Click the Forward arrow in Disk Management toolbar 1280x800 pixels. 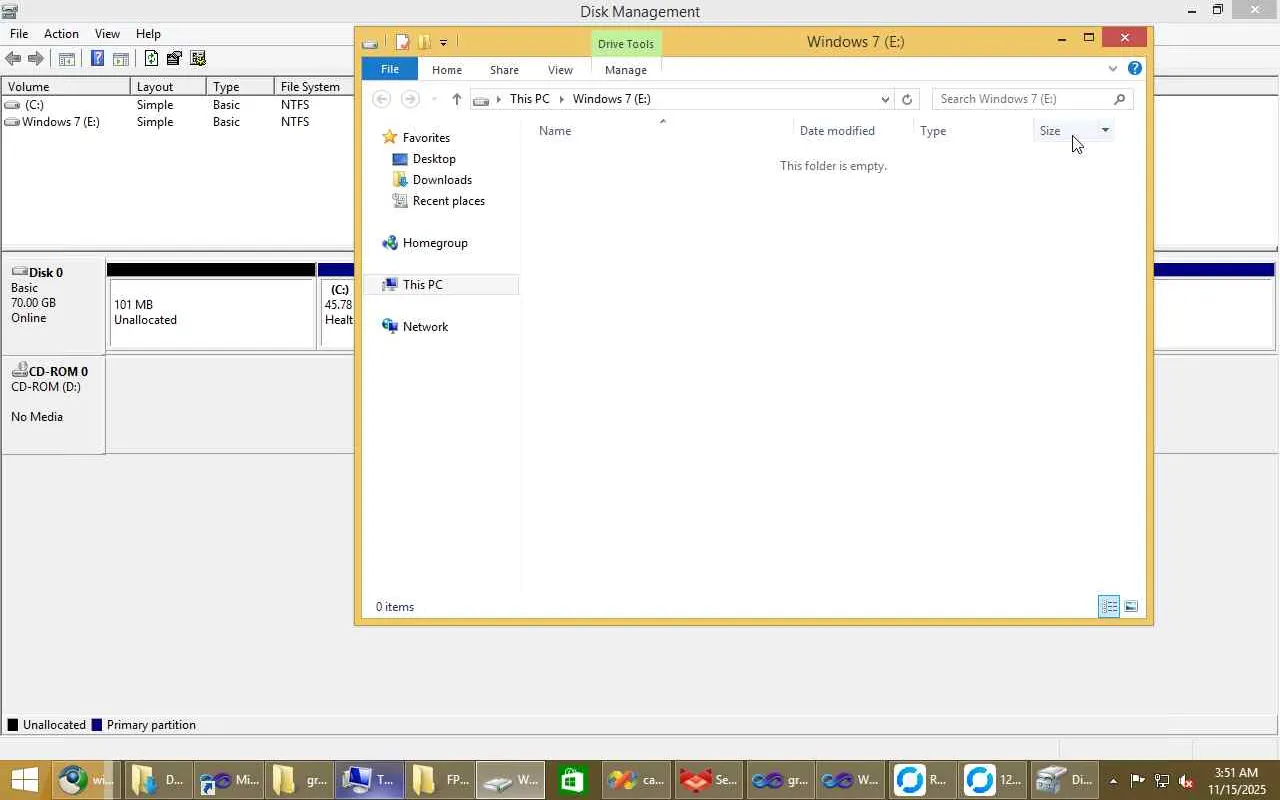35,59
